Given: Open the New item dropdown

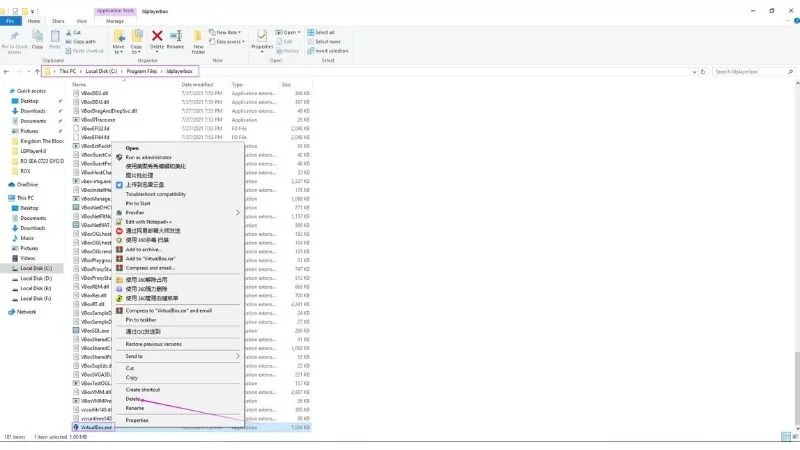Looking at the screenshot, I should [x=225, y=32].
